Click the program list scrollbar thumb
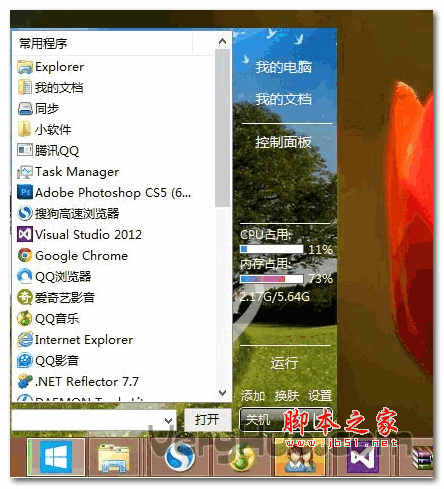 222,128
